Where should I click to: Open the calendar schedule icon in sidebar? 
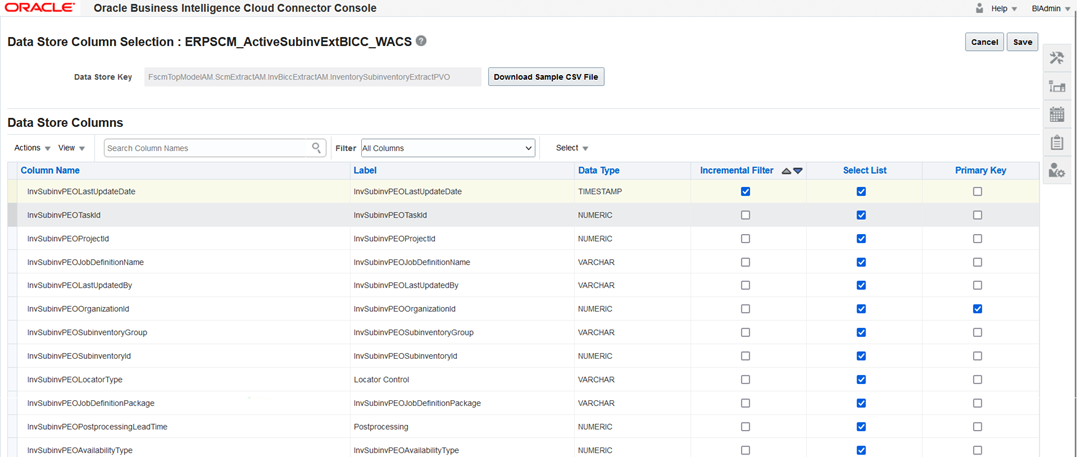(1057, 115)
